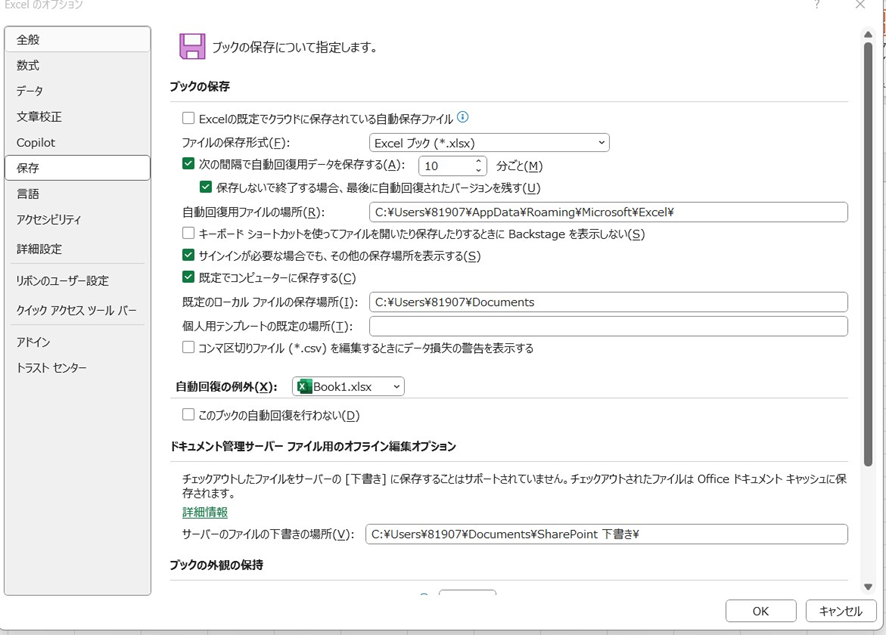Click the scrollbar down arrow

coord(868,587)
